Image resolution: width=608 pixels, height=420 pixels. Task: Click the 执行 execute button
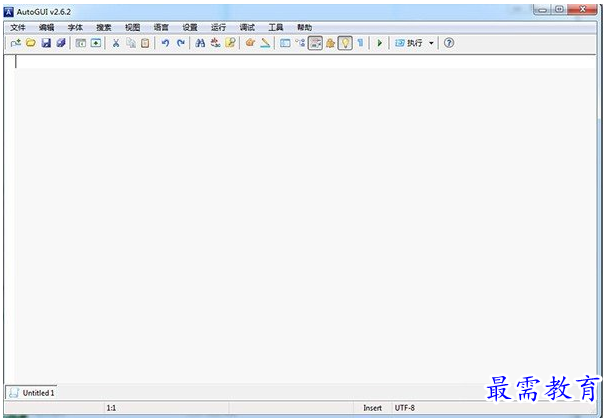tap(409, 43)
